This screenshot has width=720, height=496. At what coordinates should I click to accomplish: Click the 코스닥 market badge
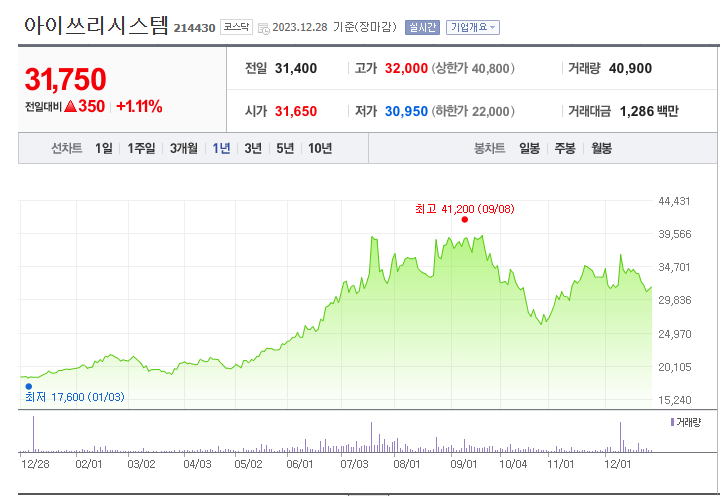tap(236, 27)
